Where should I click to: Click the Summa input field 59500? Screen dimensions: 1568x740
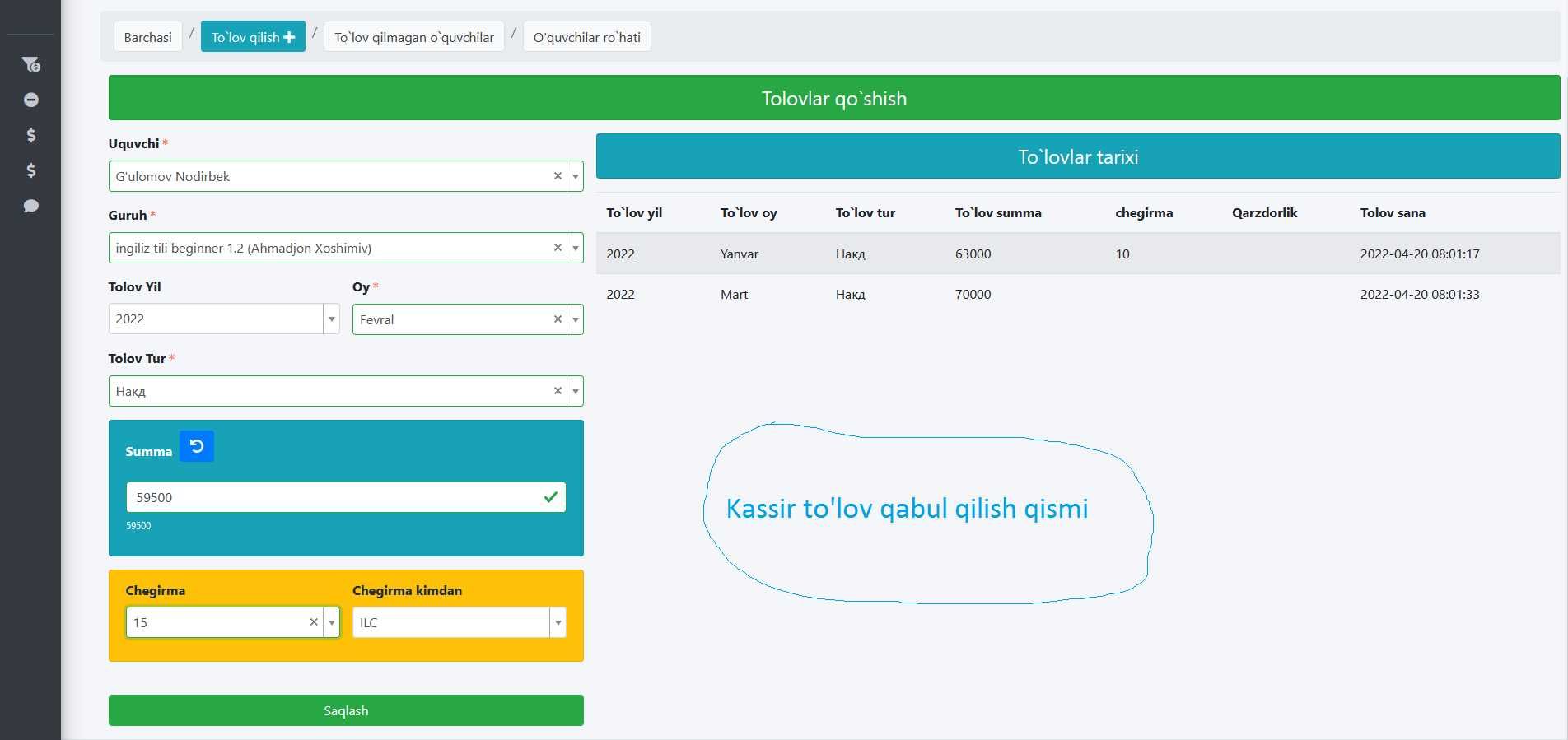[x=346, y=497]
